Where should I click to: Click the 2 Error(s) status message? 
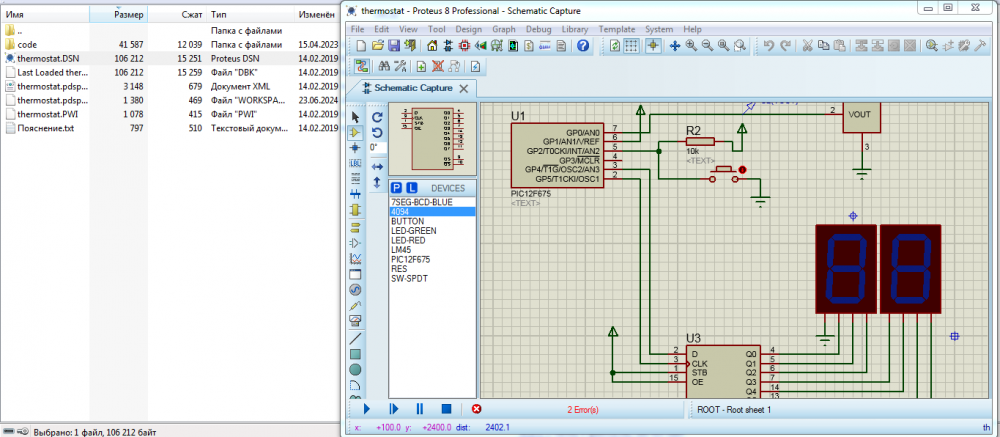[583, 410]
